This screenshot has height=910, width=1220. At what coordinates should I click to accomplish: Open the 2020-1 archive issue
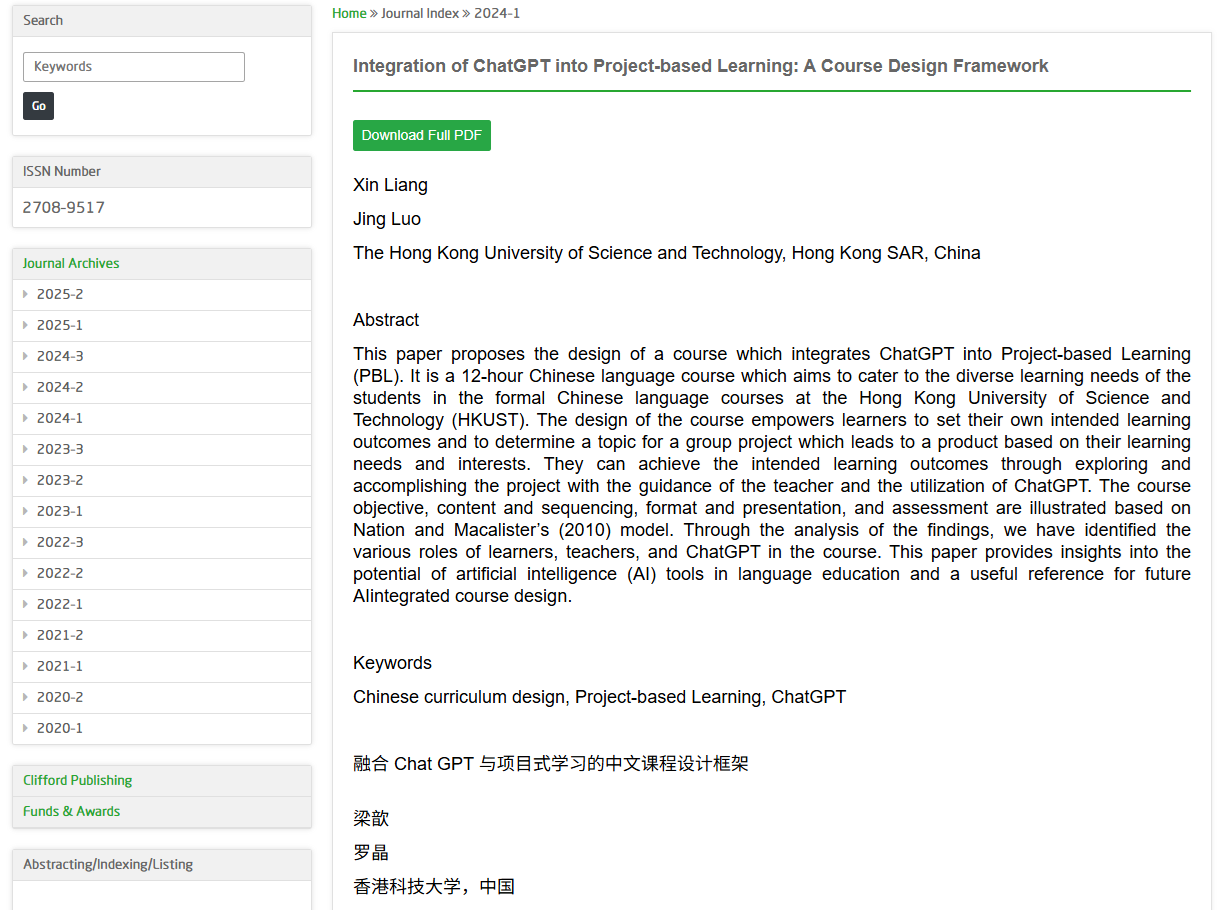click(162, 728)
